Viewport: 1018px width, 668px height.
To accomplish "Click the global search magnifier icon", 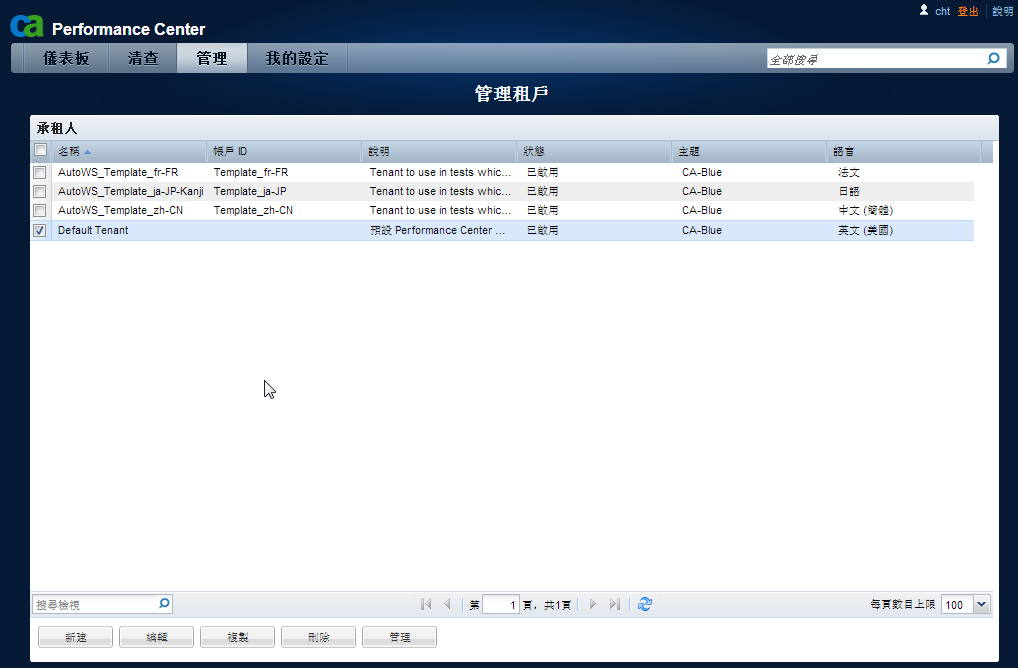I will [x=993, y=58].
